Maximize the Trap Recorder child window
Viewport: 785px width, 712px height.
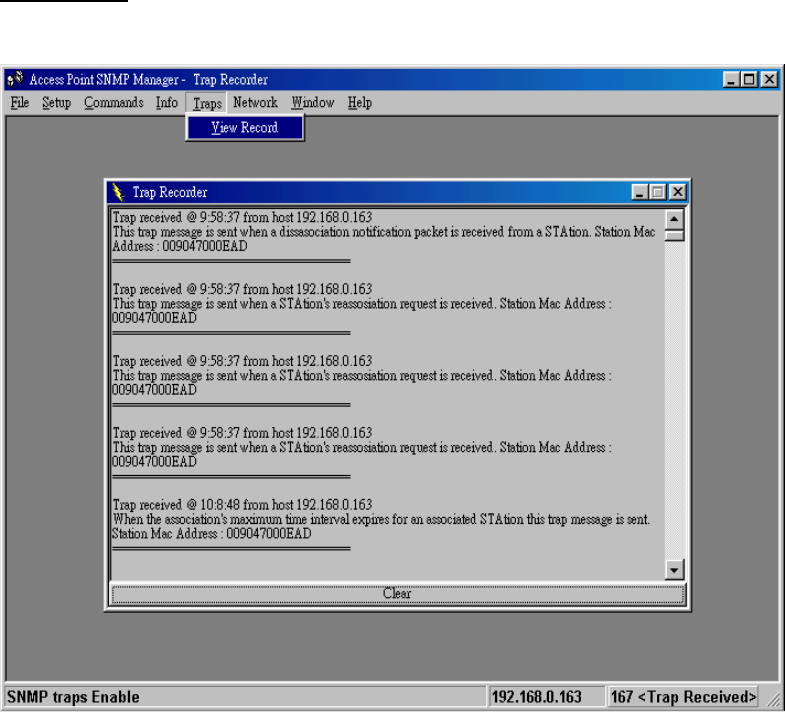[658, 192]
